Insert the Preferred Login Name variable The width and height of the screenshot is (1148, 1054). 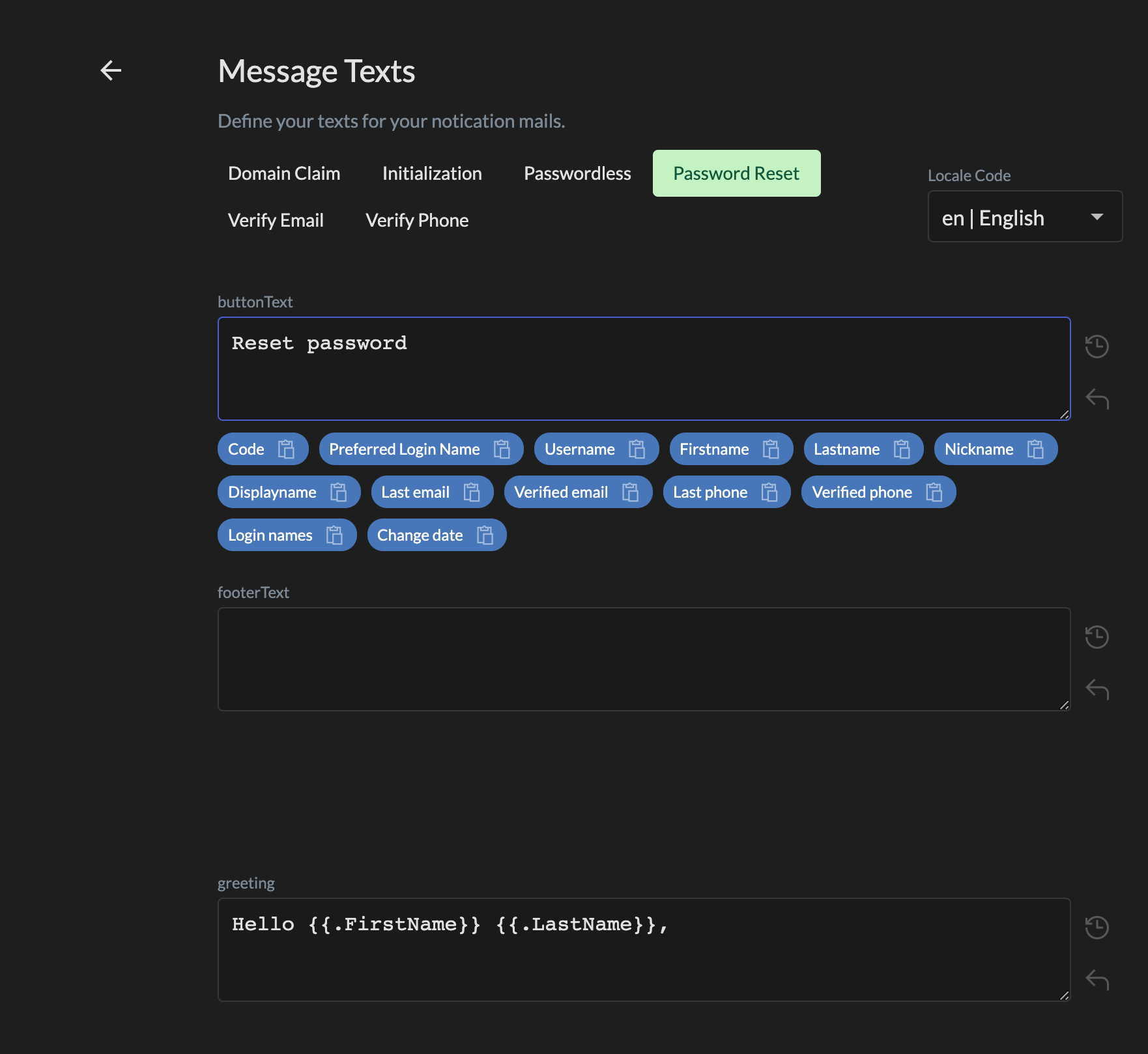click(x=404, y=449)
